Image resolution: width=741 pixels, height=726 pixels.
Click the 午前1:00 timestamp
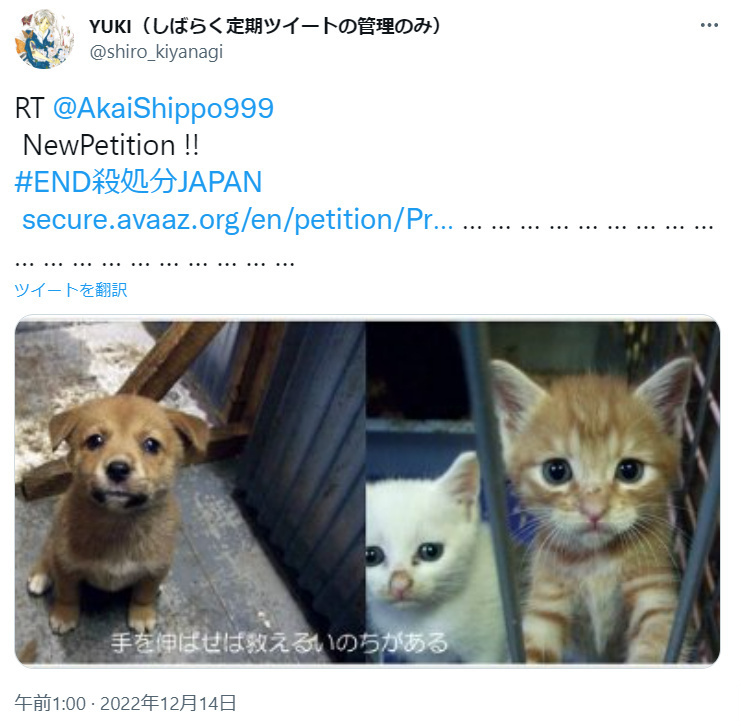[x=50, y=703]
